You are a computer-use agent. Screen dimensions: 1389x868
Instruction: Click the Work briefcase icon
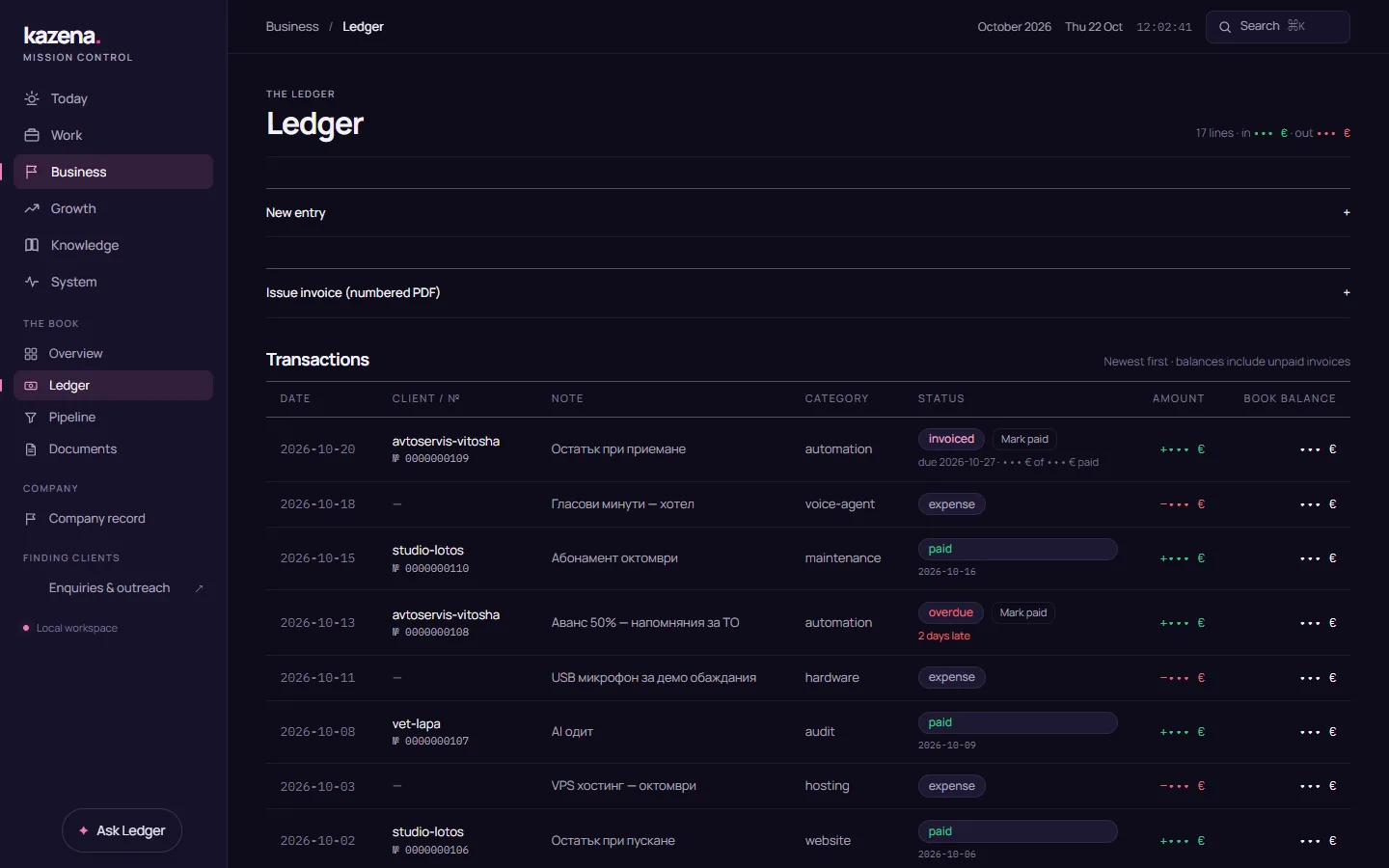(32, 135)
